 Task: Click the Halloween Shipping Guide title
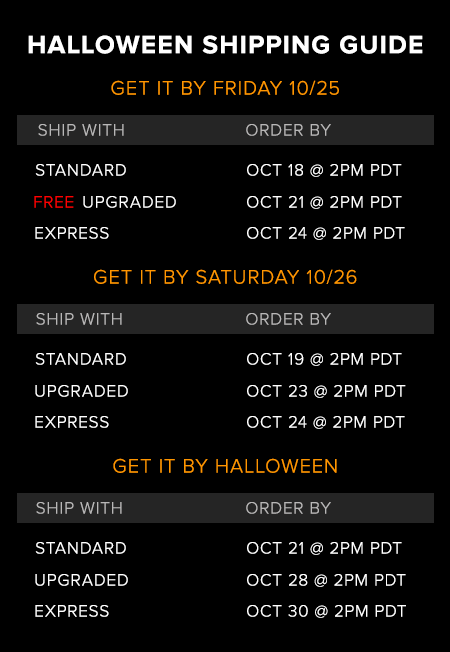pyautogui.click(x=225, y=45)
